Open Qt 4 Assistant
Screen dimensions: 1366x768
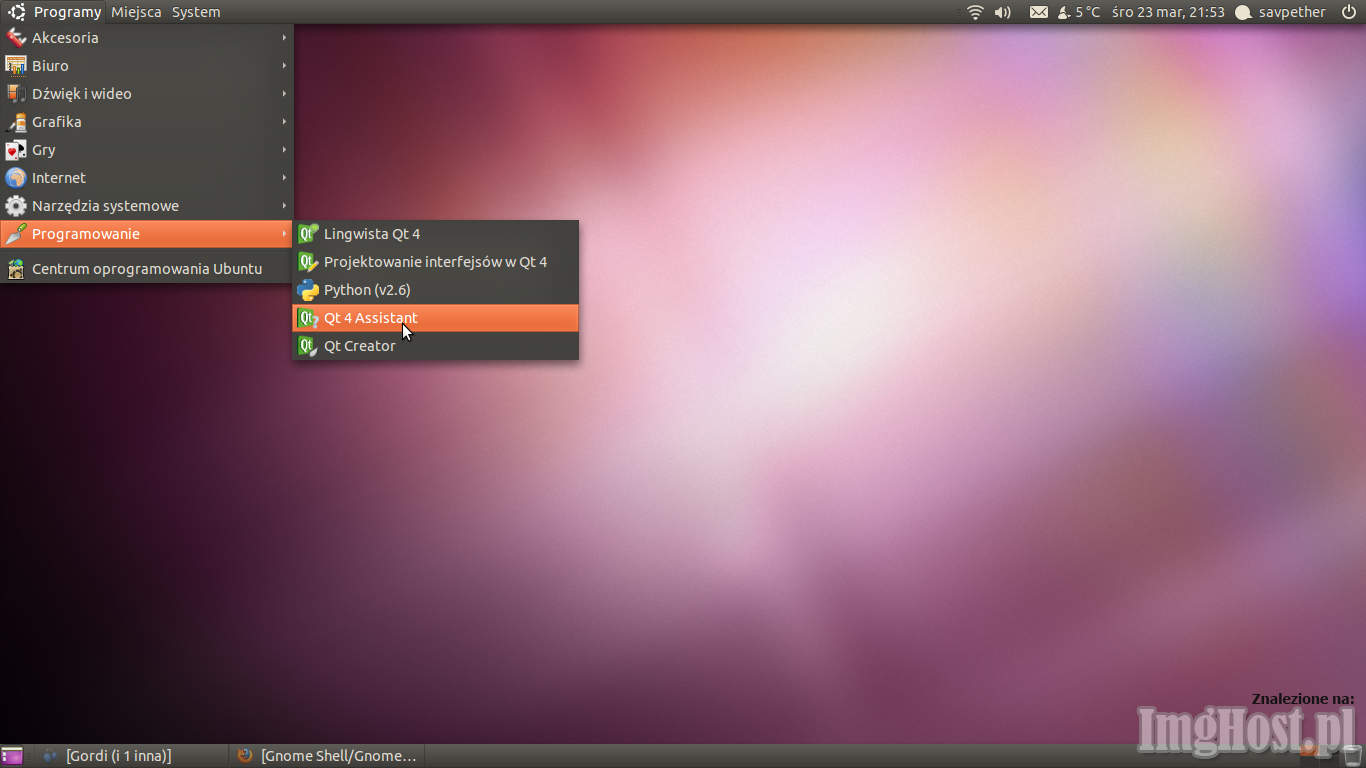coord(435,318)
